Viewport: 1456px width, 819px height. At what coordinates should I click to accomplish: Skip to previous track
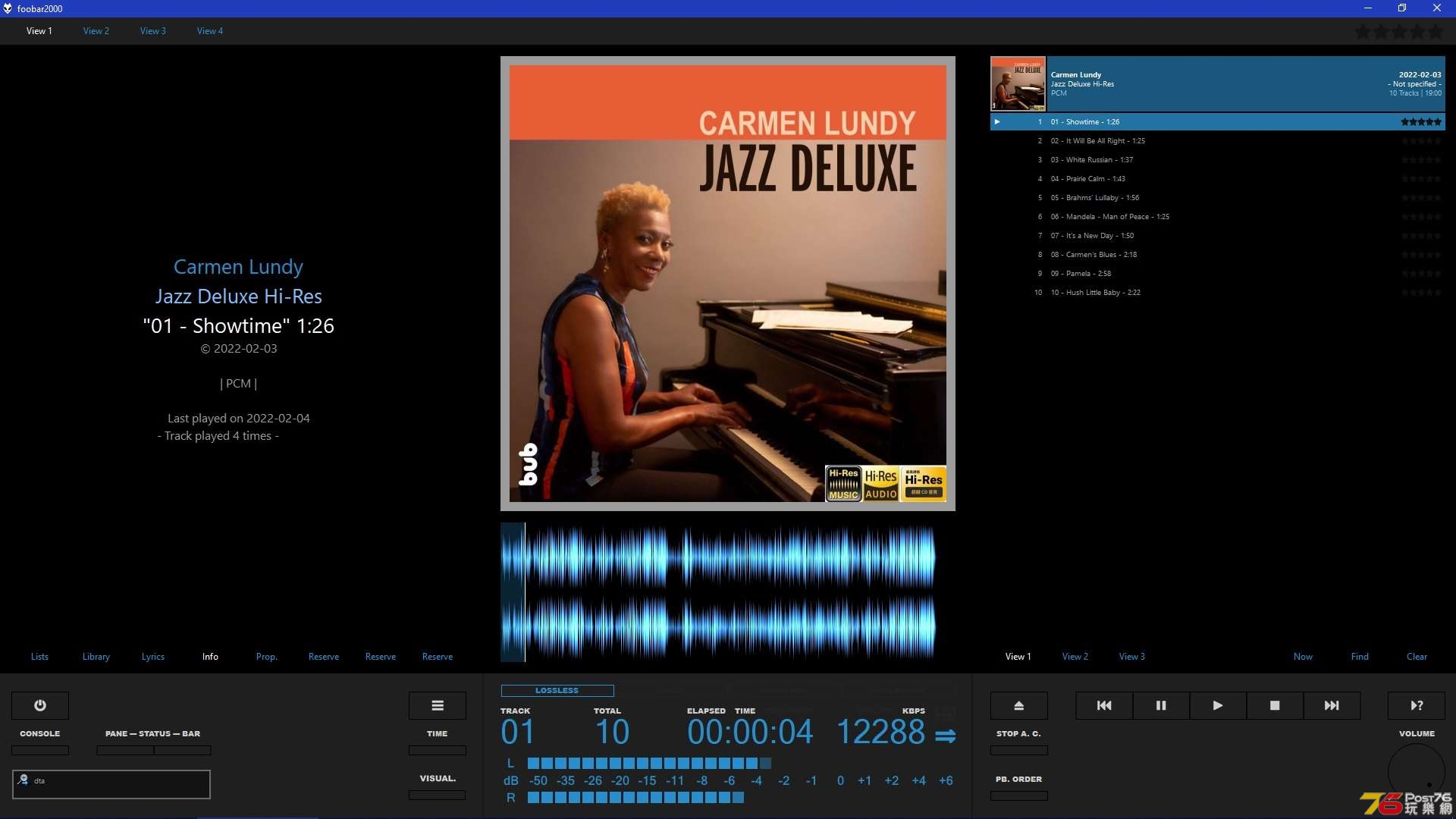click(1104, 705)
